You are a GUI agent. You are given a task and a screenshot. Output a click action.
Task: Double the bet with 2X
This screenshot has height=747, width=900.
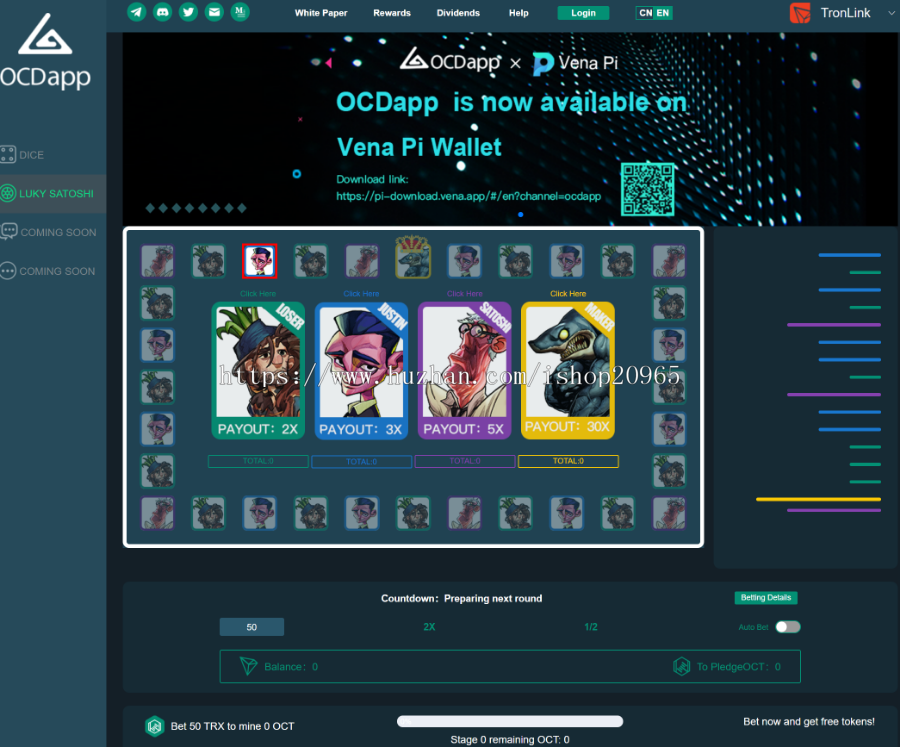coord(429,627)
